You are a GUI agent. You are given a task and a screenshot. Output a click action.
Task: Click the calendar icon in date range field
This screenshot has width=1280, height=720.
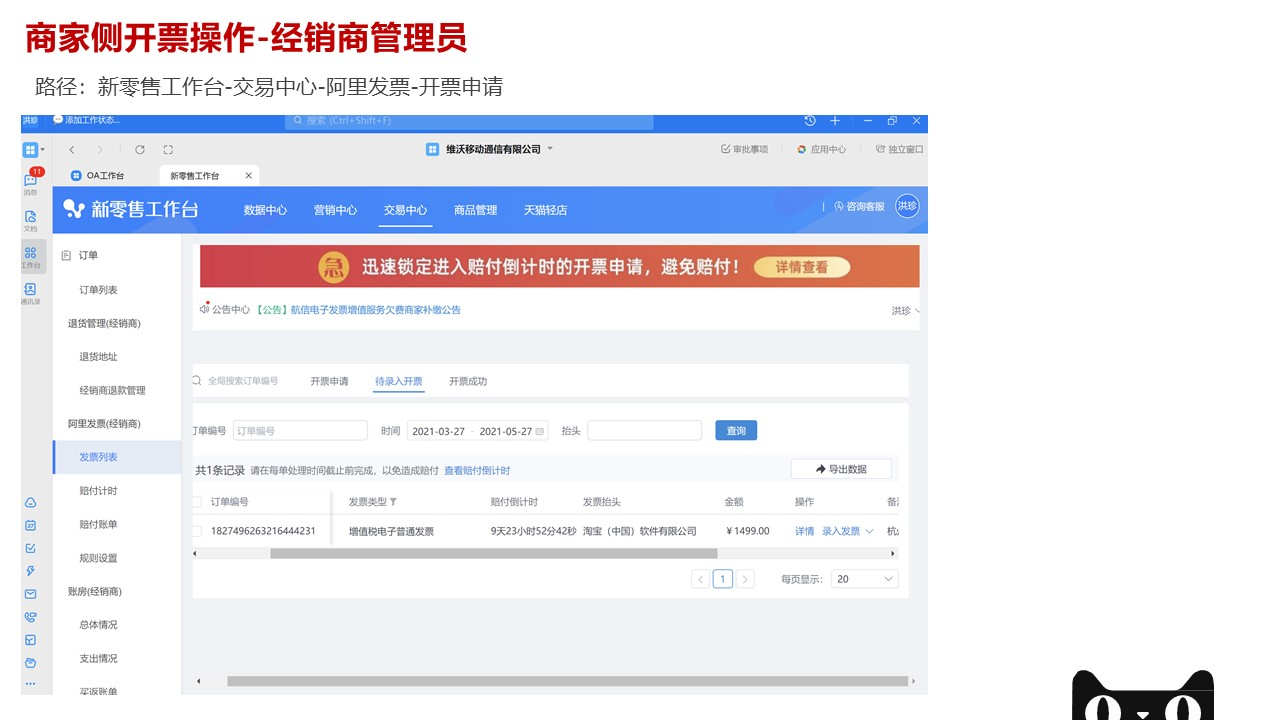click(541, 431)
